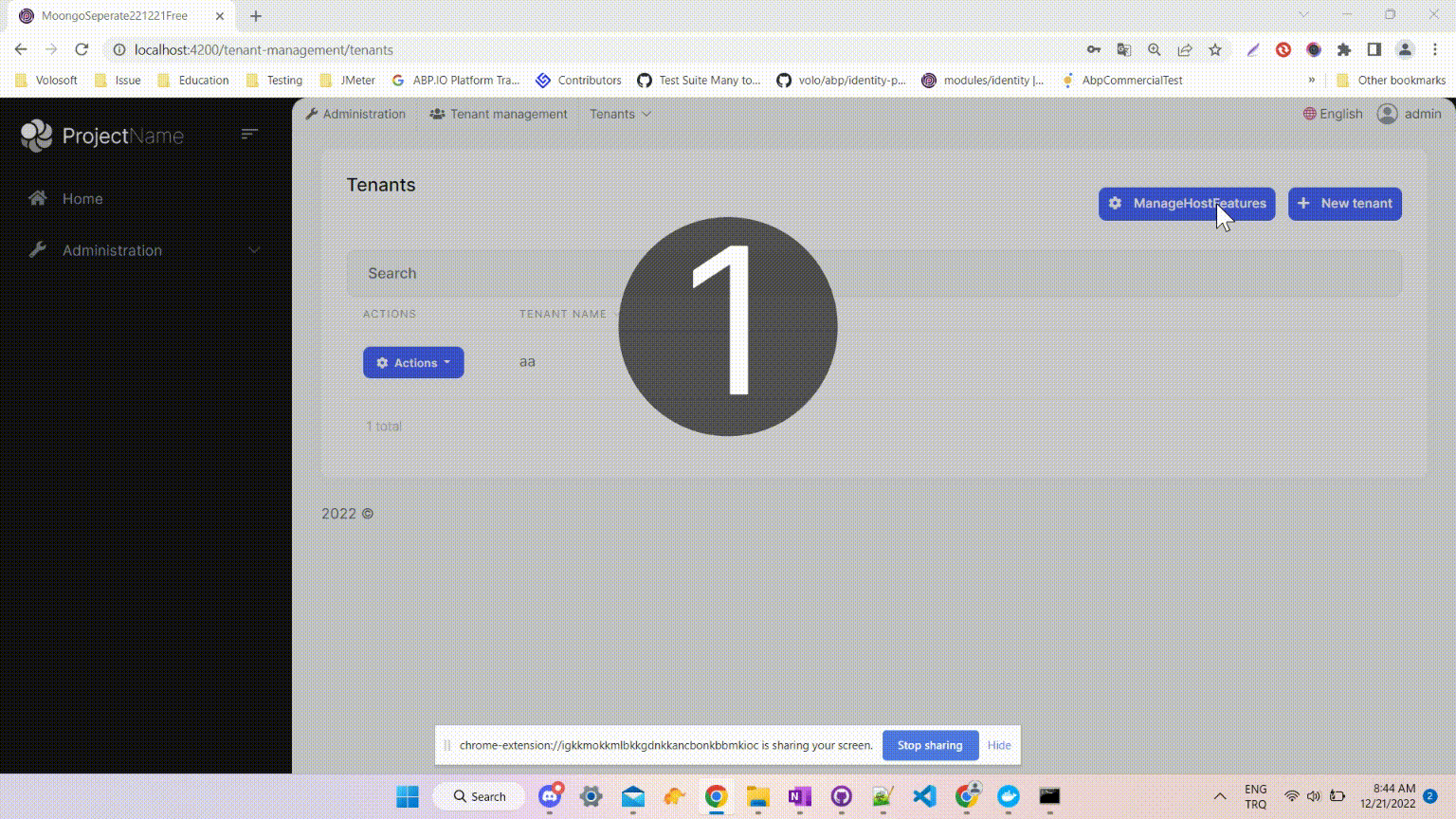This screenshot has width=1456, height=819.
Task: Click the taskbar Search box
Action: 481,796
